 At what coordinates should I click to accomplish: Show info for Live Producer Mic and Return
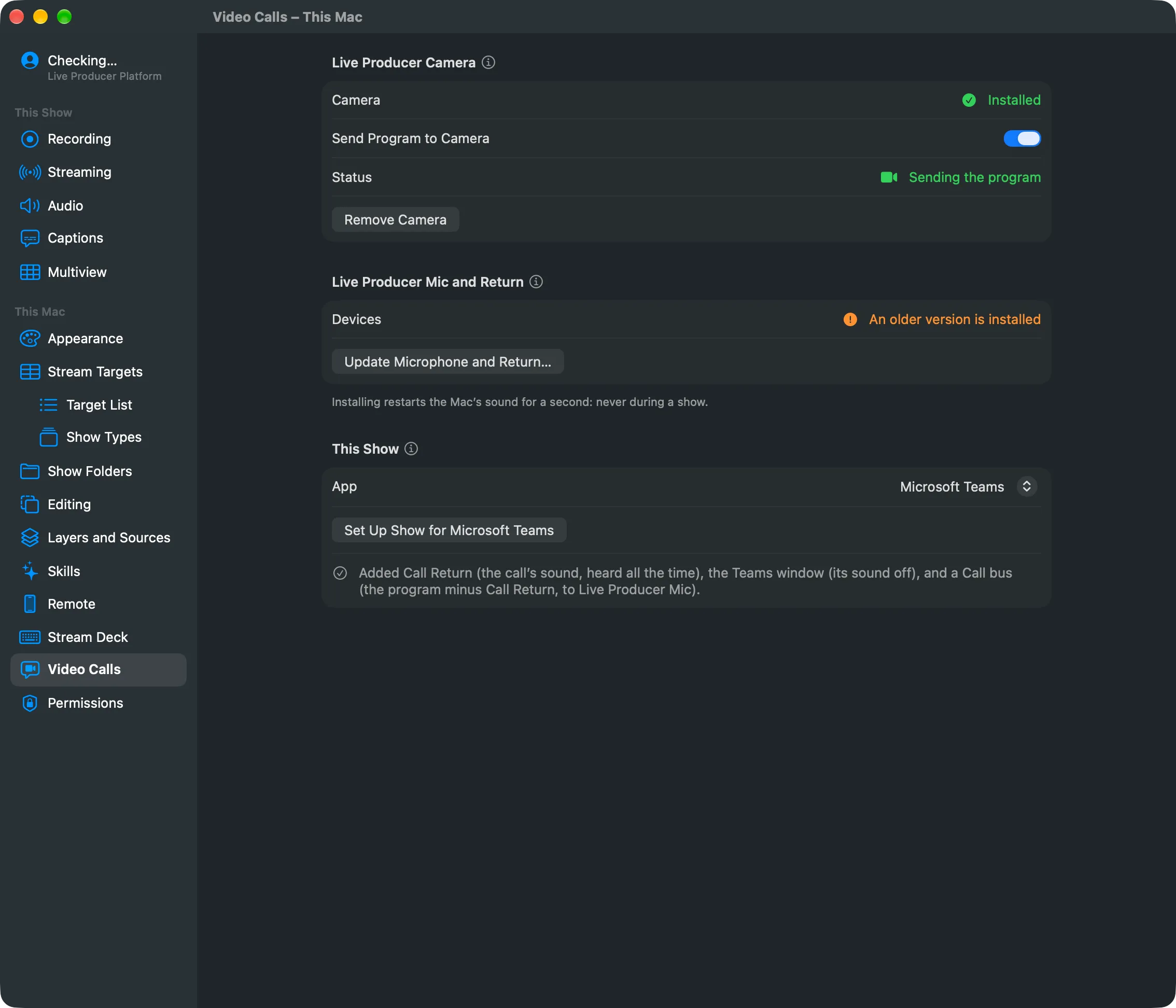pos(536,282)
